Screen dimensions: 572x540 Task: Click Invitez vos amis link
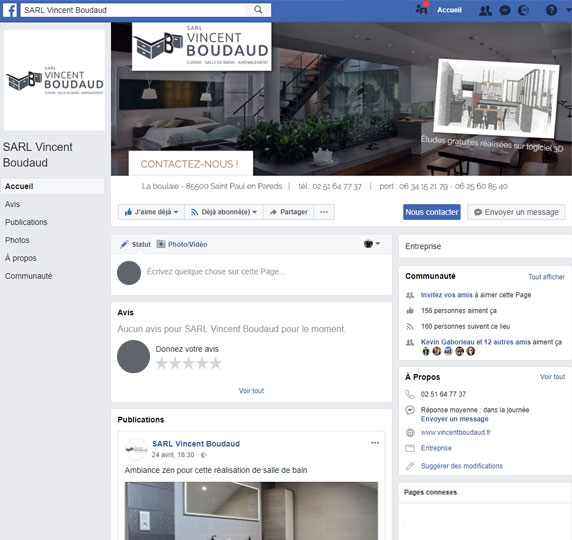pyautogui.click(x=447, y=295)
